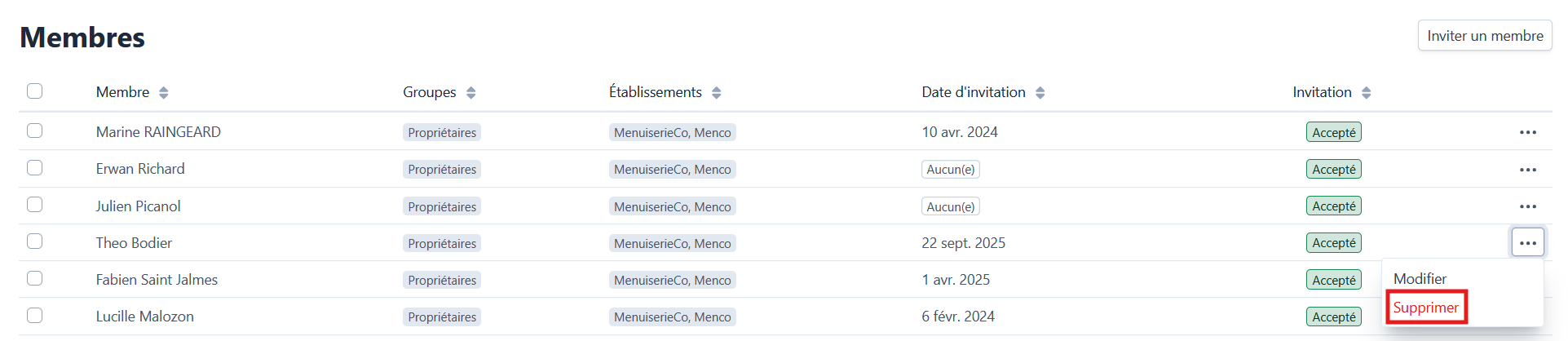Click Propriétaires group tag for Erwan Richard
This screenshot has width=1568, height=341.
coord(442,170)
